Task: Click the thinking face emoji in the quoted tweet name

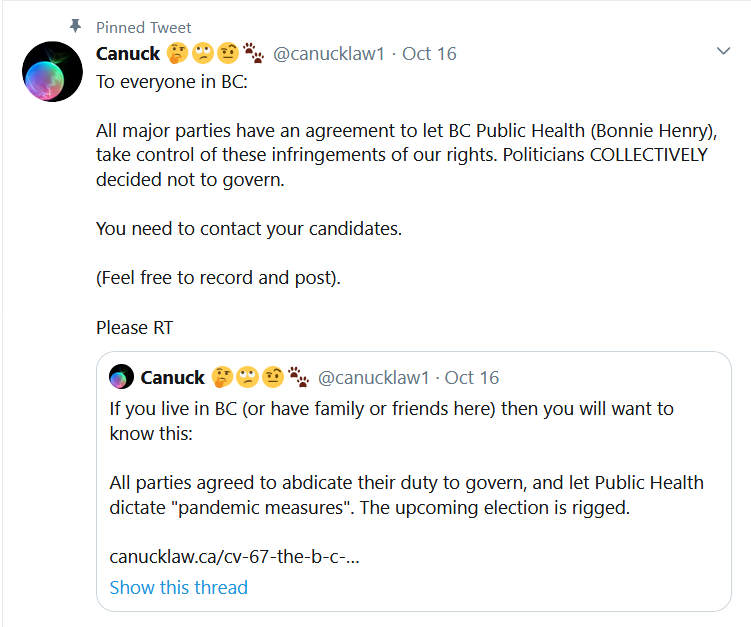Action: 222,377
